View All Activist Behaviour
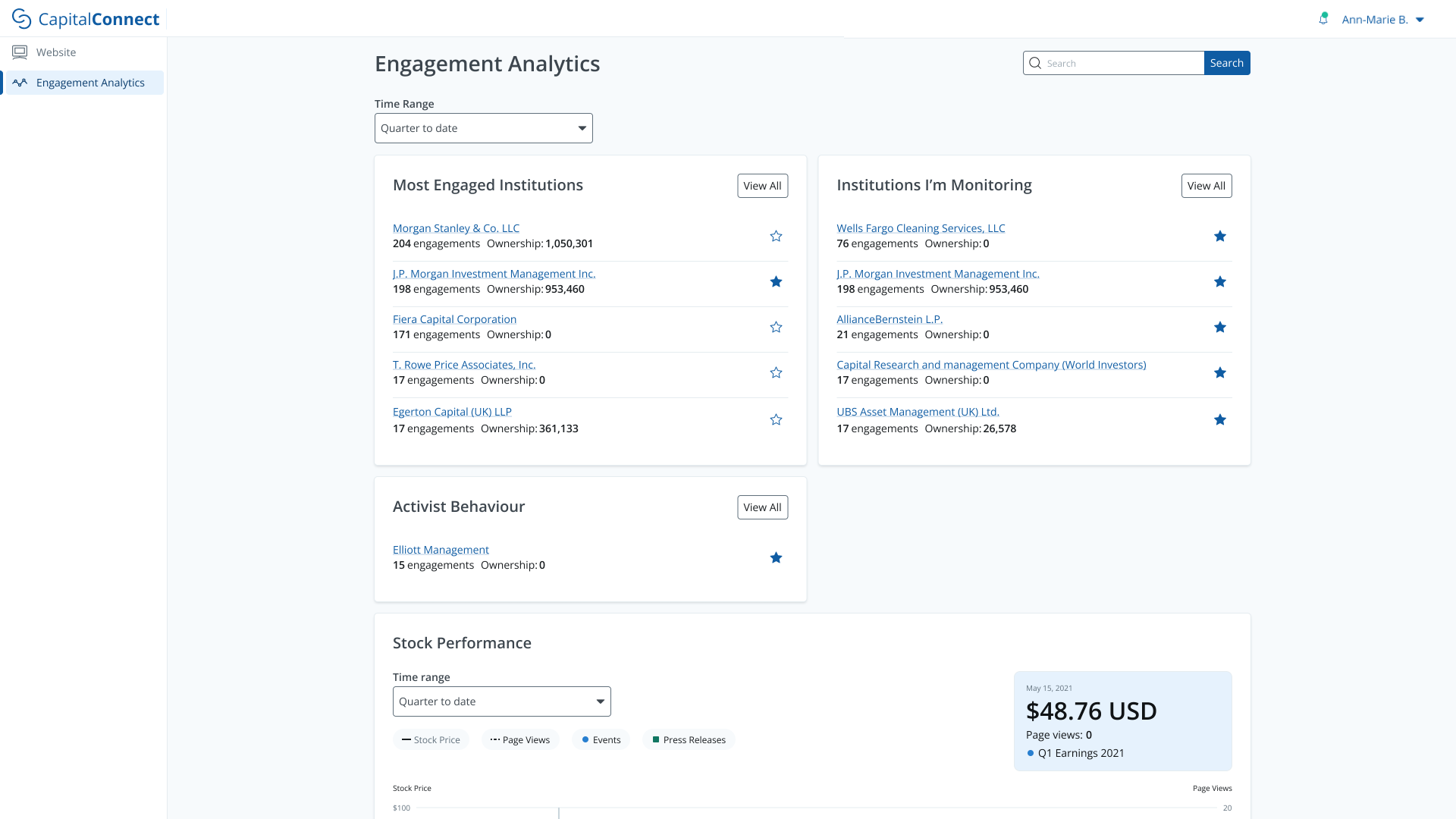Viewport: 1456px width, 819px height. pyautogui.click(x=762, y=507)
